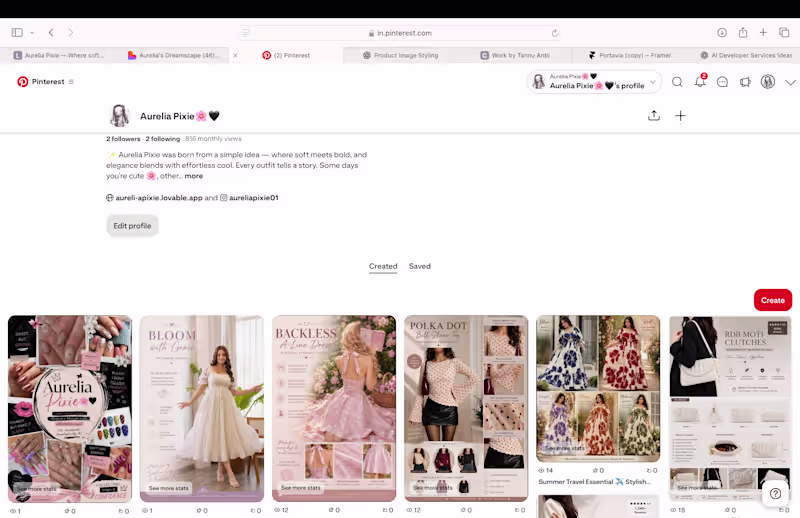Open page reader icon in address bar
This screenshot has width=800, height=518.
pos(245,33)
